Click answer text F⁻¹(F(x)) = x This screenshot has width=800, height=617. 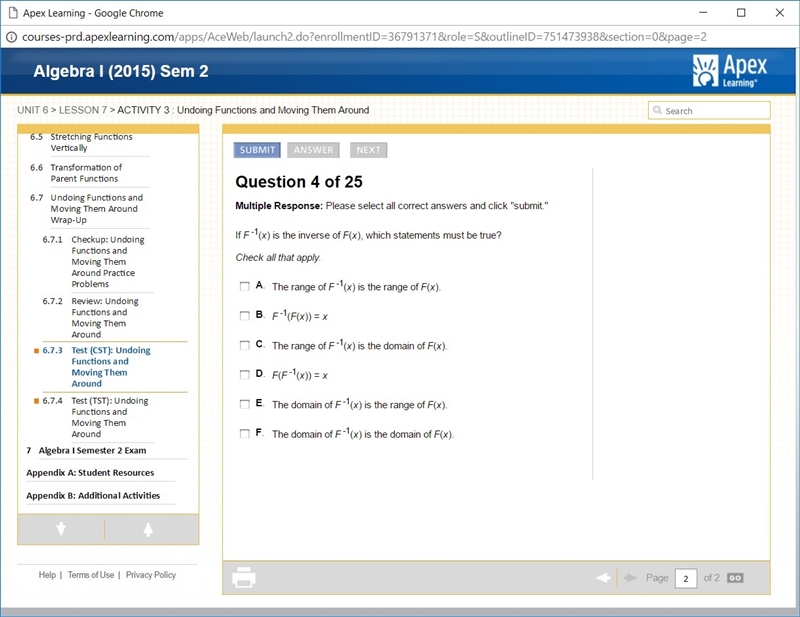coord(300,316)
